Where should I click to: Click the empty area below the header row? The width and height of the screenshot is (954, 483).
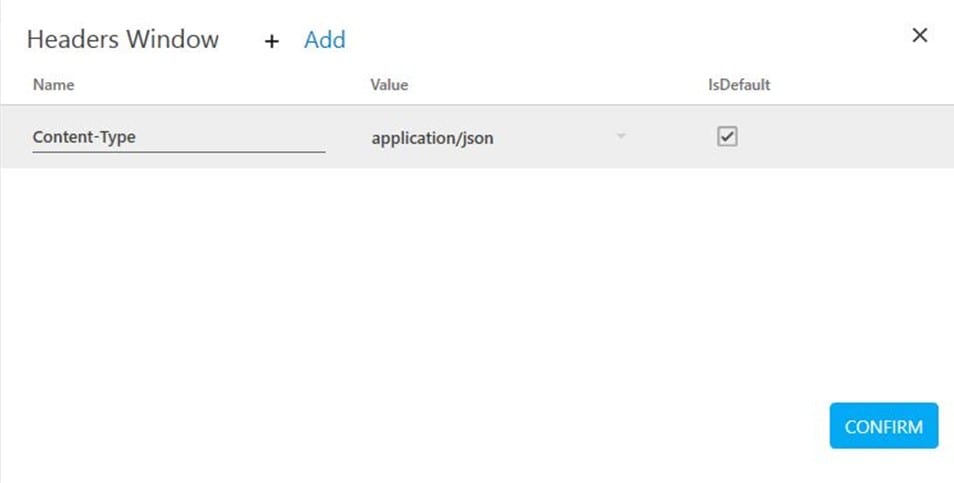point(476,280)
